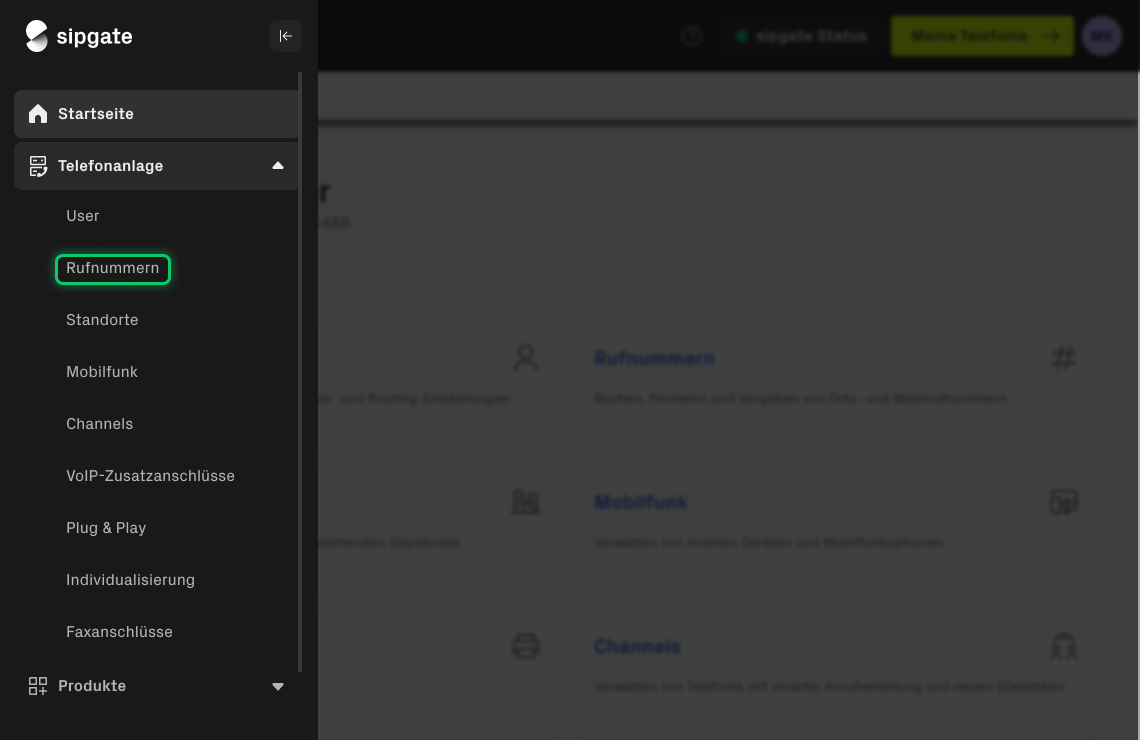Select VoIP-Zusatzanschlüsse in the sidebar
This screenshot has width=1140, height=740.
point(150,476)
